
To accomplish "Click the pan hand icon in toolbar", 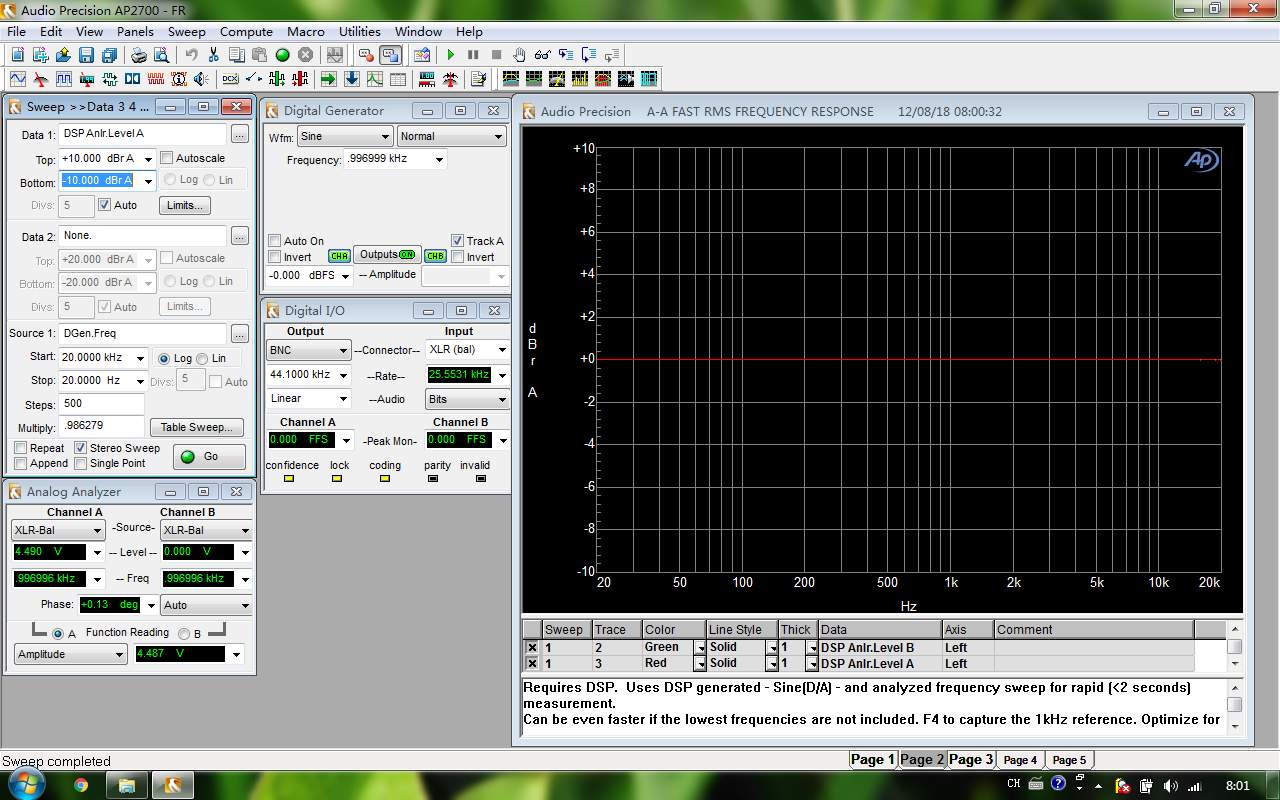I will click(x=519, y=55).
